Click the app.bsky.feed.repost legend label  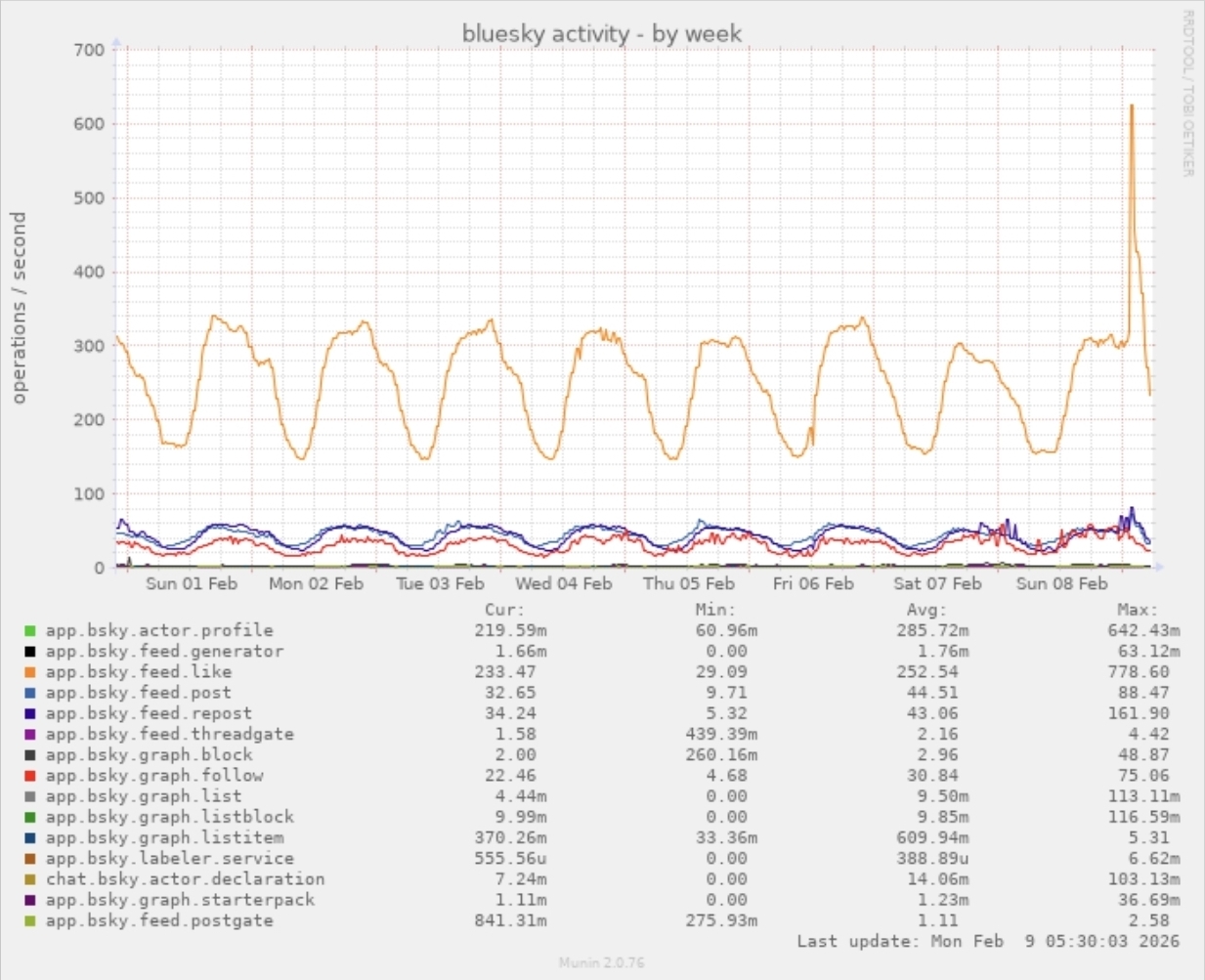click(x=149, y=713)
